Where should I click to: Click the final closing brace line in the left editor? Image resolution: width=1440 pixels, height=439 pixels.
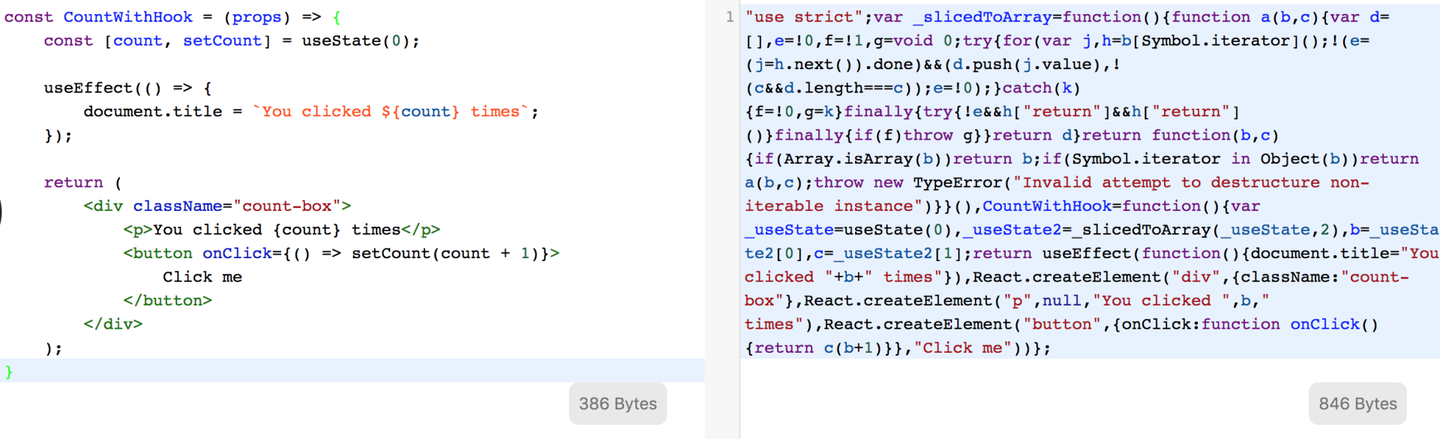pyautogui.click(x=352, y=370)
